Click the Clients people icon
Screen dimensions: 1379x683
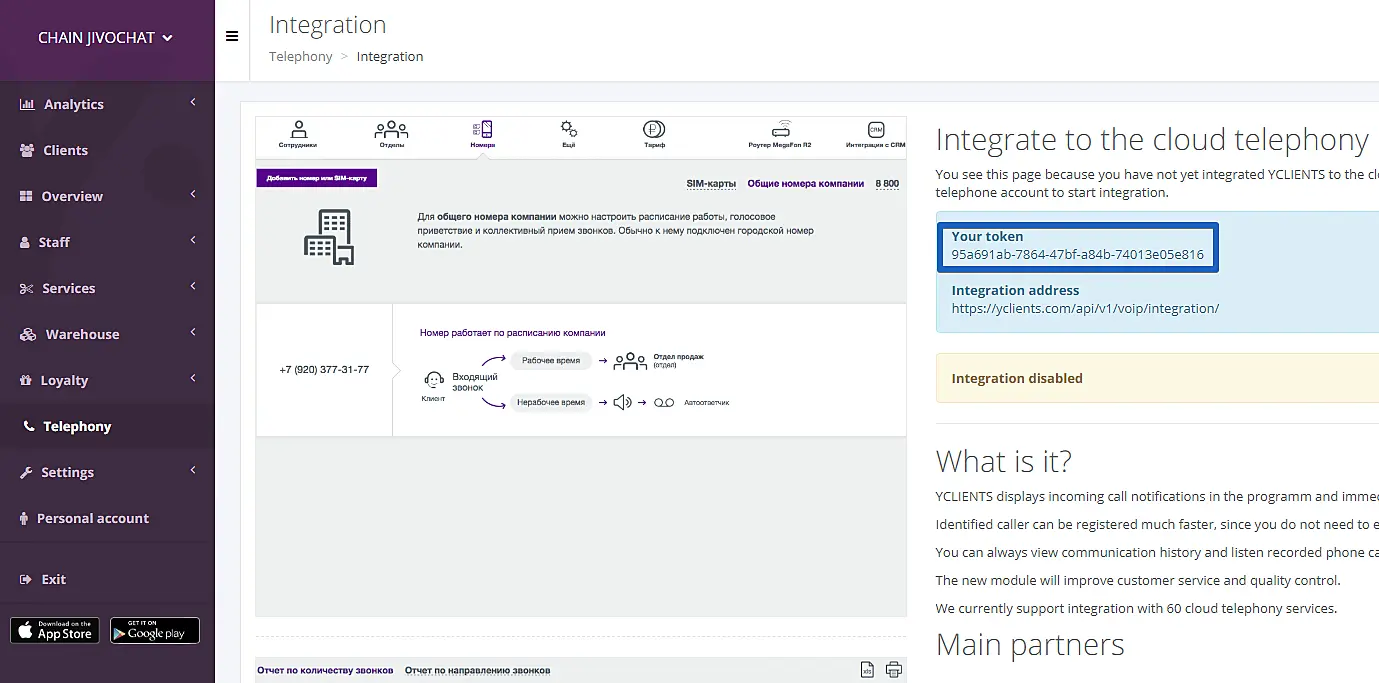(27, 150)
